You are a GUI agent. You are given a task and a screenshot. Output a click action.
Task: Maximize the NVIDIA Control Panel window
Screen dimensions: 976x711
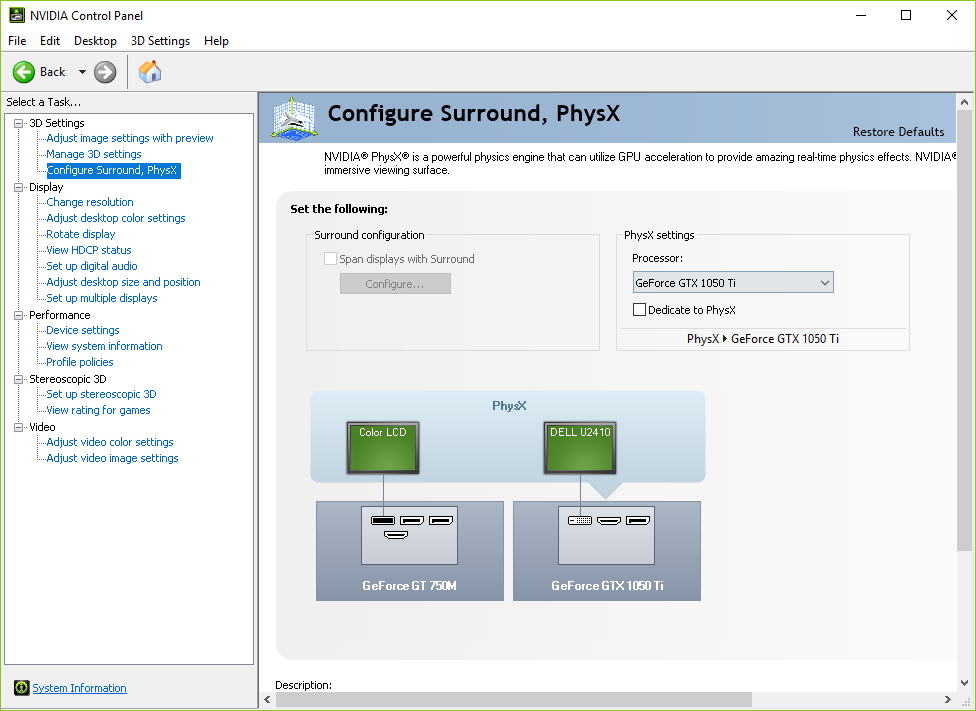click(906, 16)
